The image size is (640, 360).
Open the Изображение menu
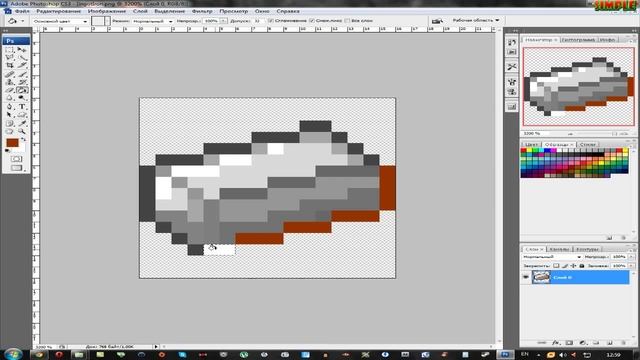107,11
